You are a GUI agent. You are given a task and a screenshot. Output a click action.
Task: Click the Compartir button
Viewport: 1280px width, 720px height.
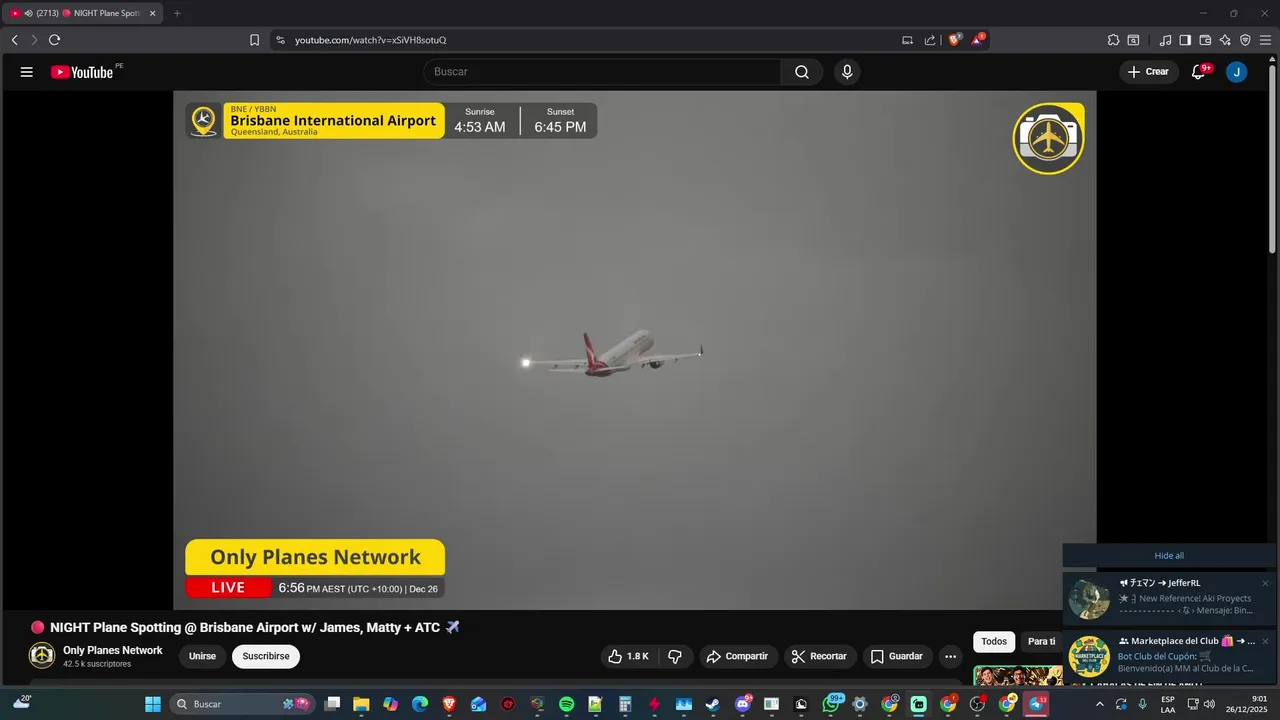point(737,656)
